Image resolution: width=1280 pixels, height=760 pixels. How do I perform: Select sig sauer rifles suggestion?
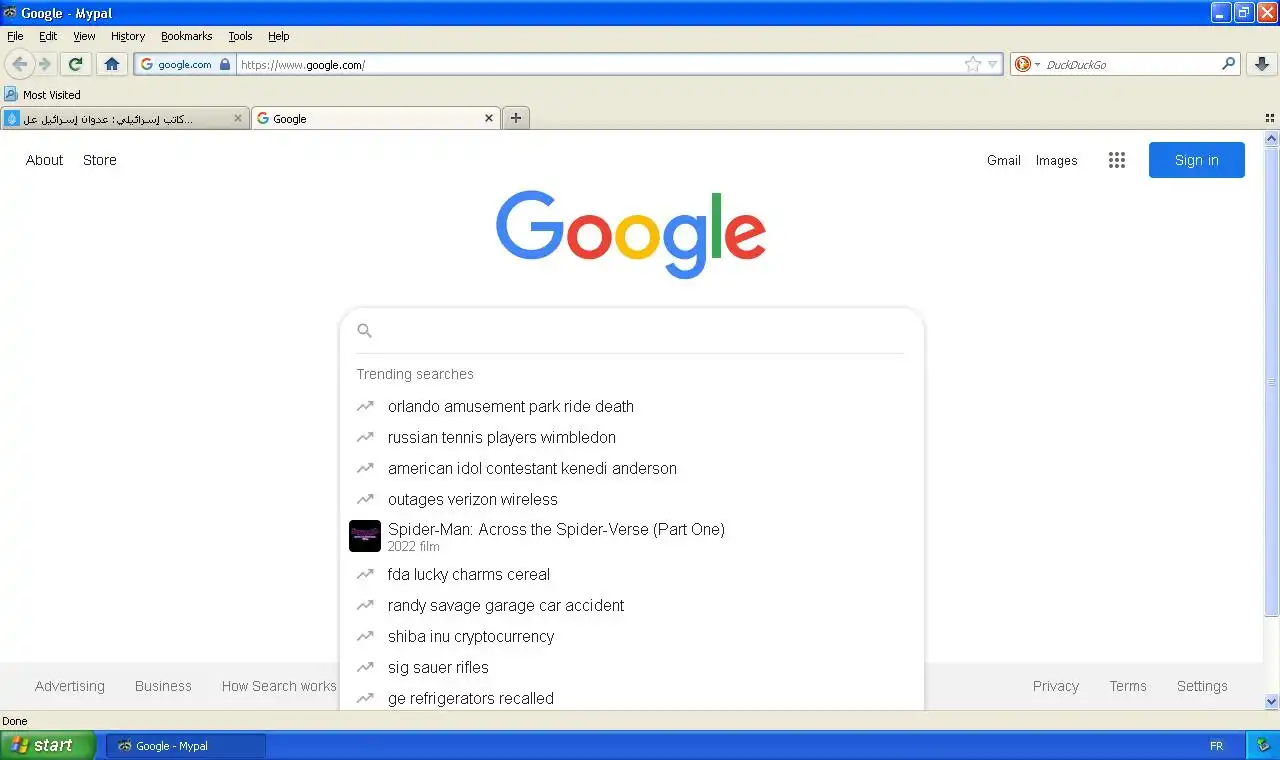coord(631,667)
